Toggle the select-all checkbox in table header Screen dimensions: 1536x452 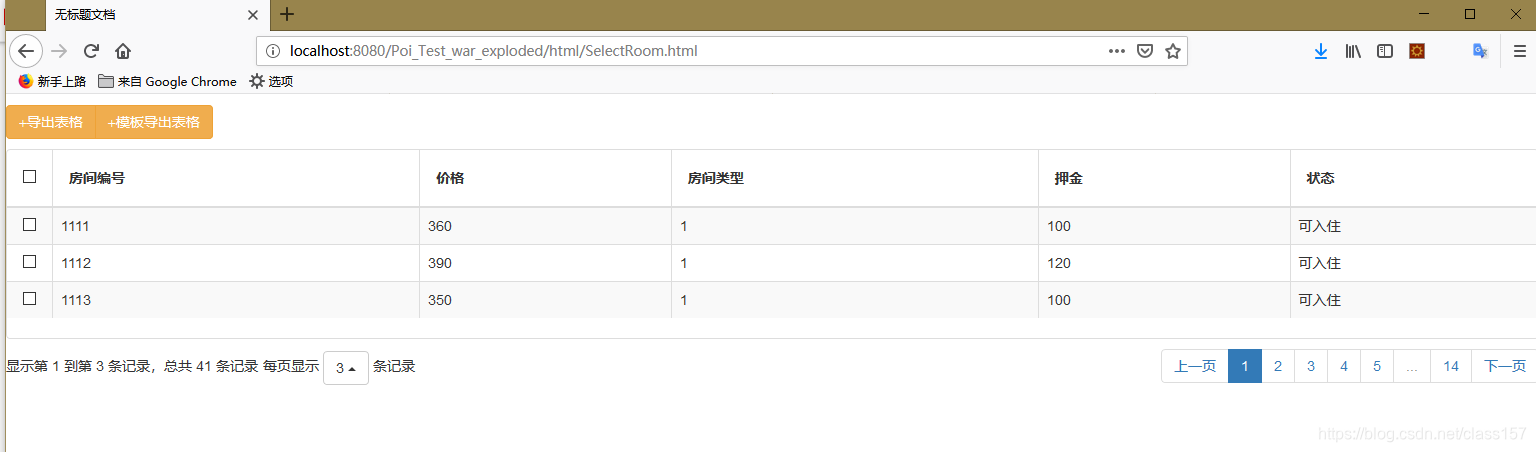point(29,177)
